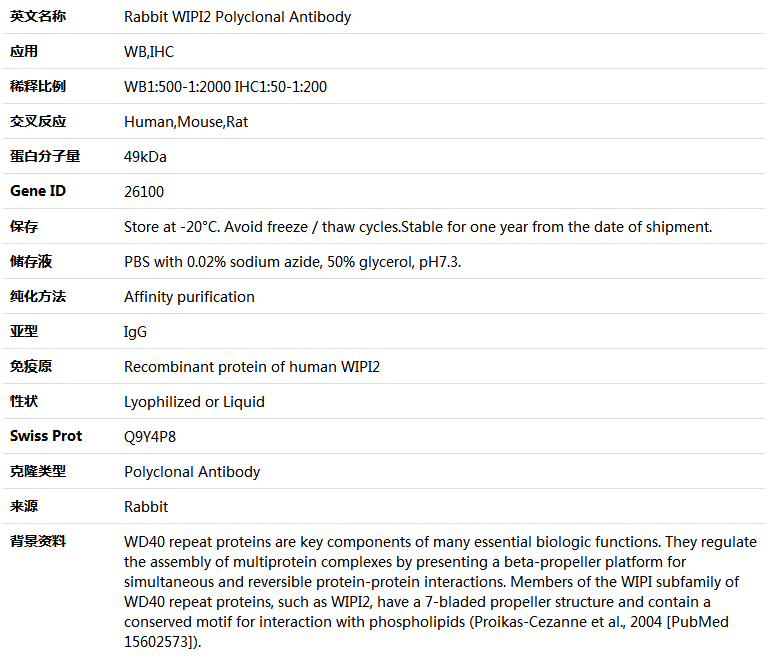Click the product name 'Rabbit WIPI2 Polyclonal Antibody'
This screenshot has height=658, width=771.
pos(237,17)
